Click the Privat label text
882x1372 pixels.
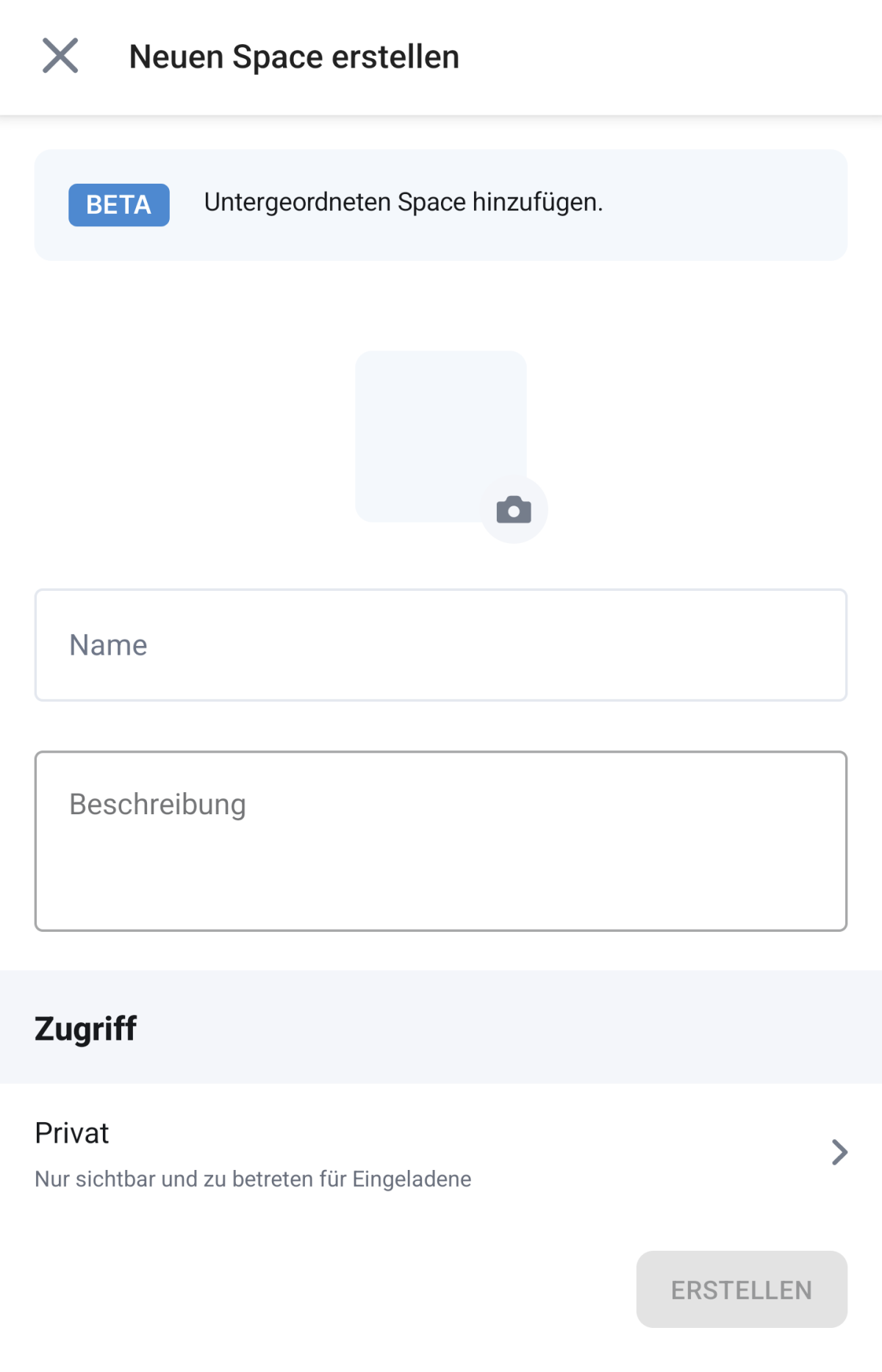(x=72, y=1133)
